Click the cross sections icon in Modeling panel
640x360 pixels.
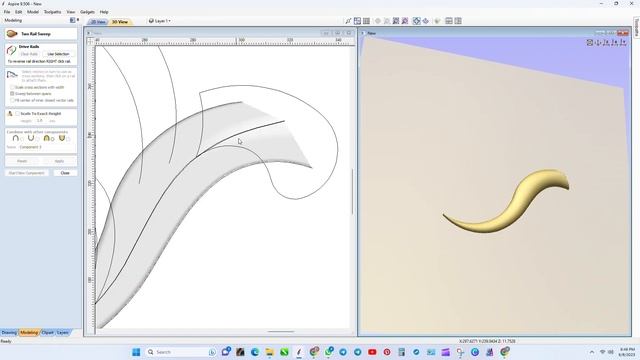(12, 75)
